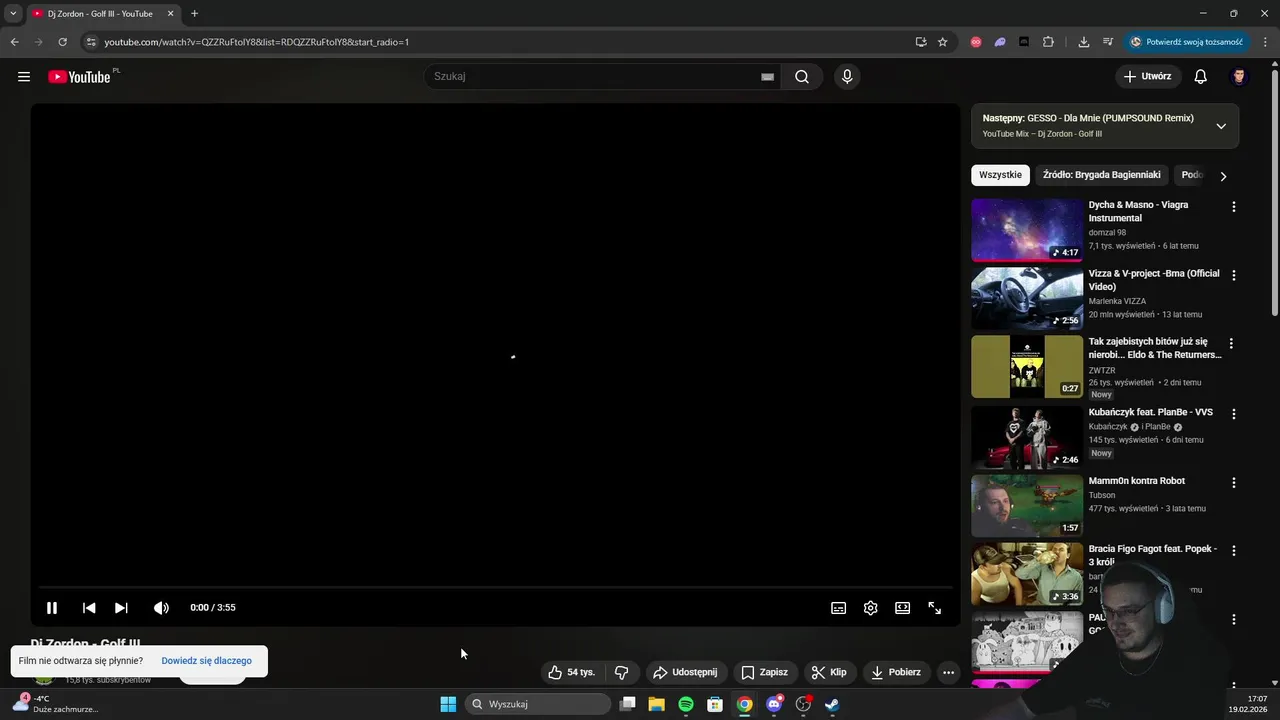Image resolution: width=1280 pixels, height=720 pixels.
Task: Open Steam from the taskbar
Action: click(x=832, y=704)
